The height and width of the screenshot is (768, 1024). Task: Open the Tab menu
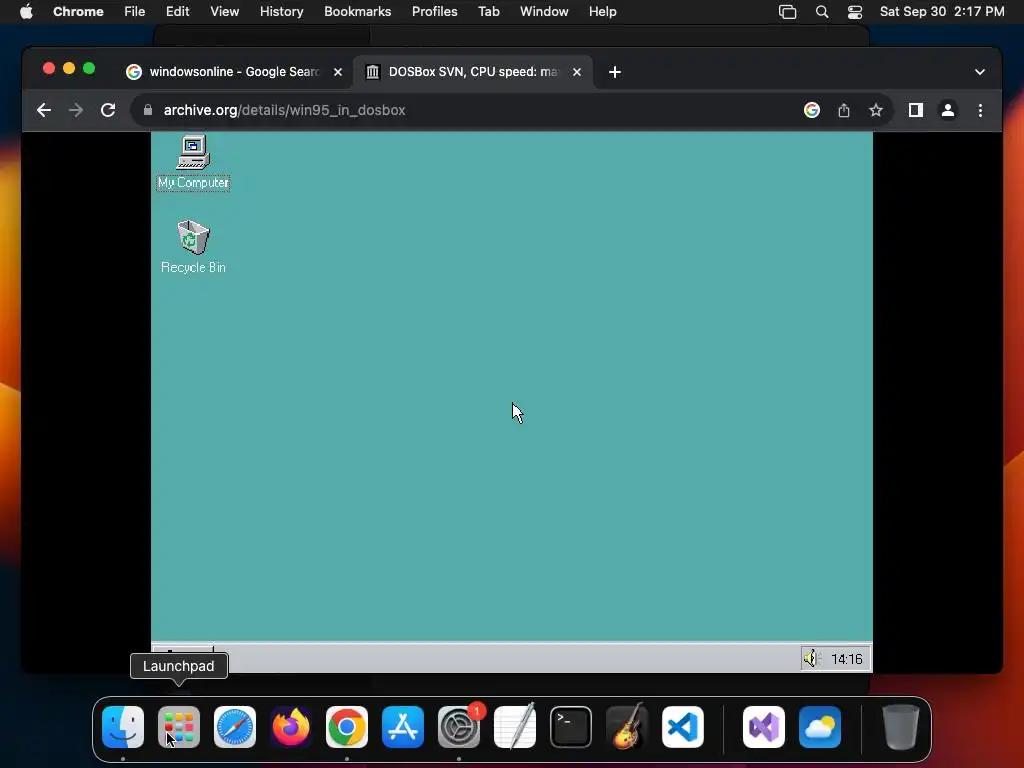(488, 12)
